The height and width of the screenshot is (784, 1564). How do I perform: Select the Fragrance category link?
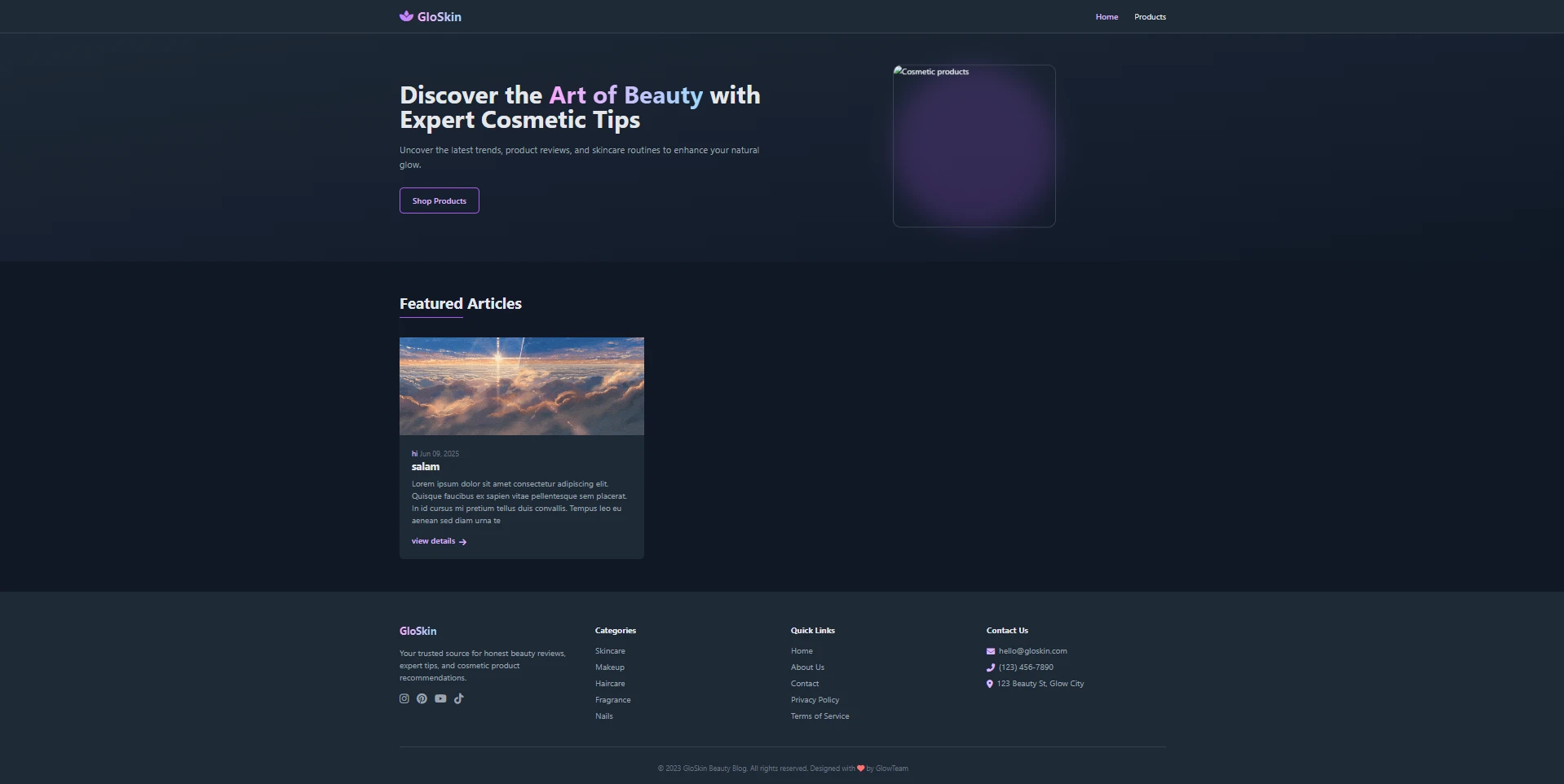click(x=612, y=700)
